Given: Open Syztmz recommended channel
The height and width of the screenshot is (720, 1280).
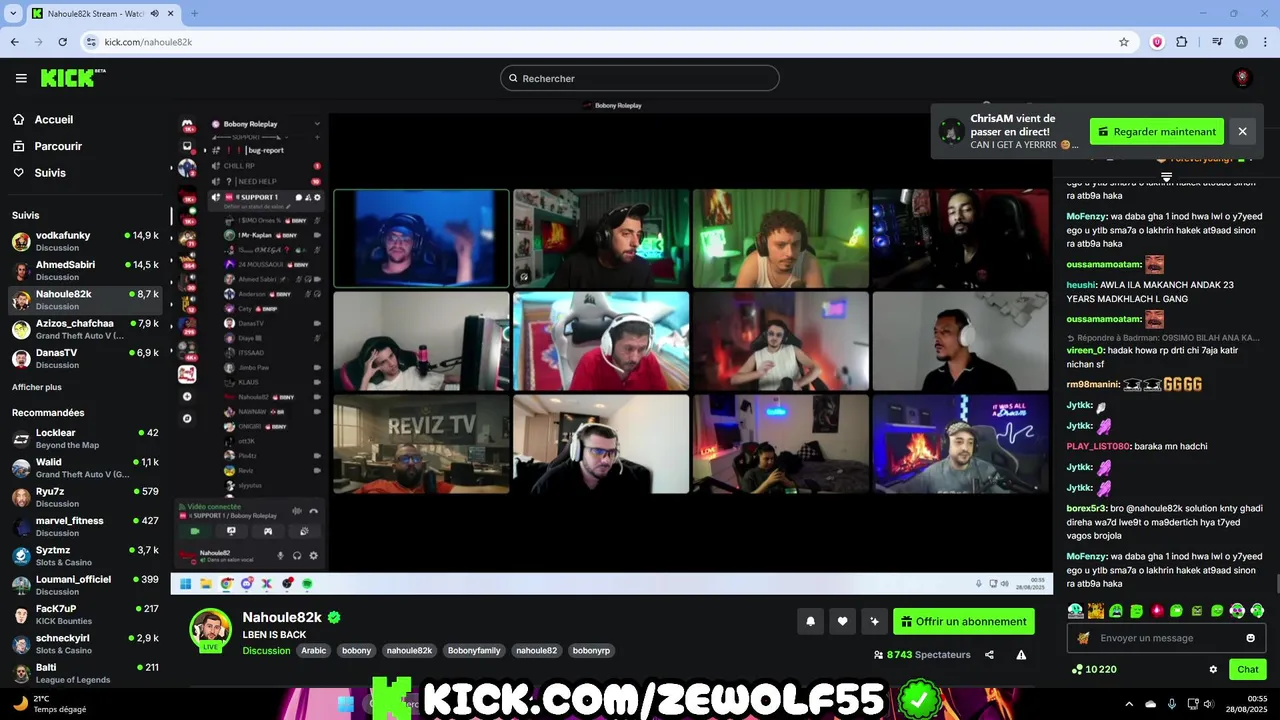Looking at the screenshot, I should coord(85,555).
